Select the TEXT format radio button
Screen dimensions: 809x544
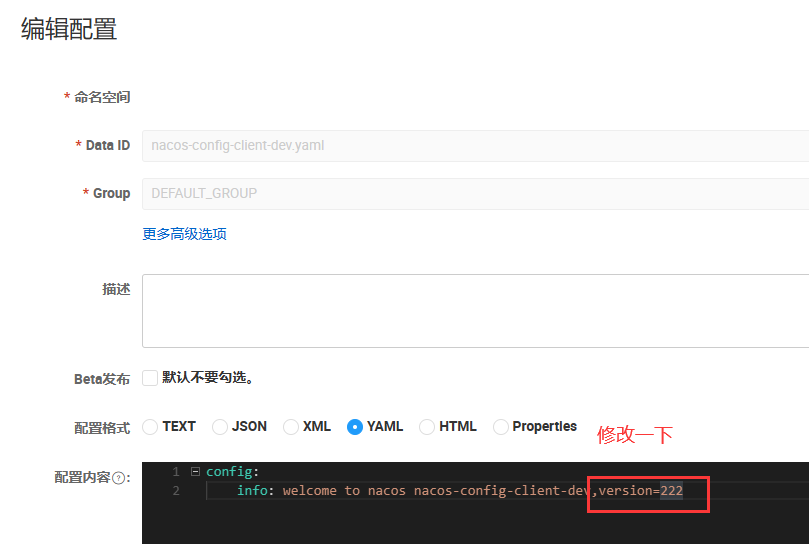coord(150,427)
